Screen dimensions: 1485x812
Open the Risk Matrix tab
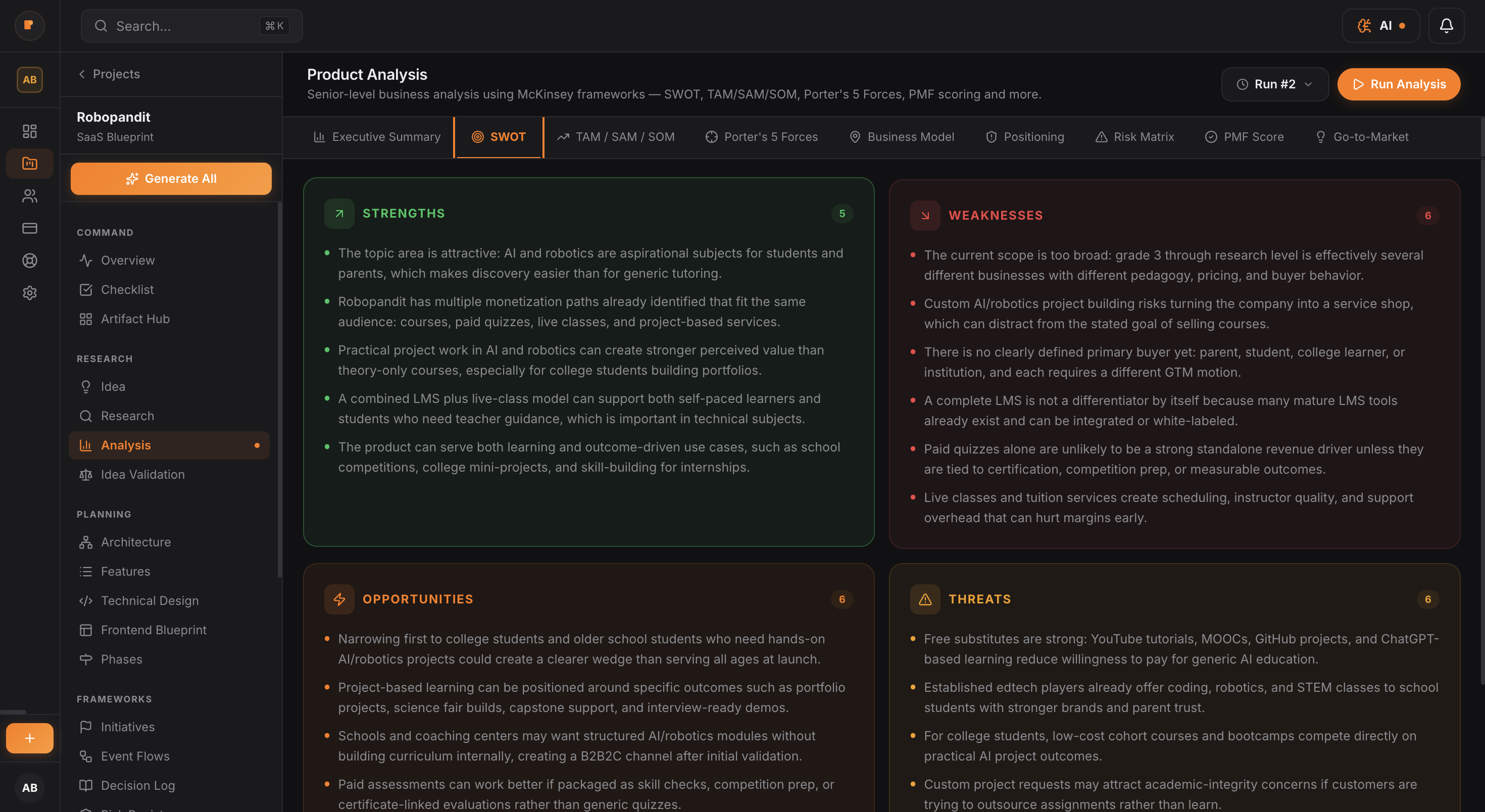(1134, 137)
